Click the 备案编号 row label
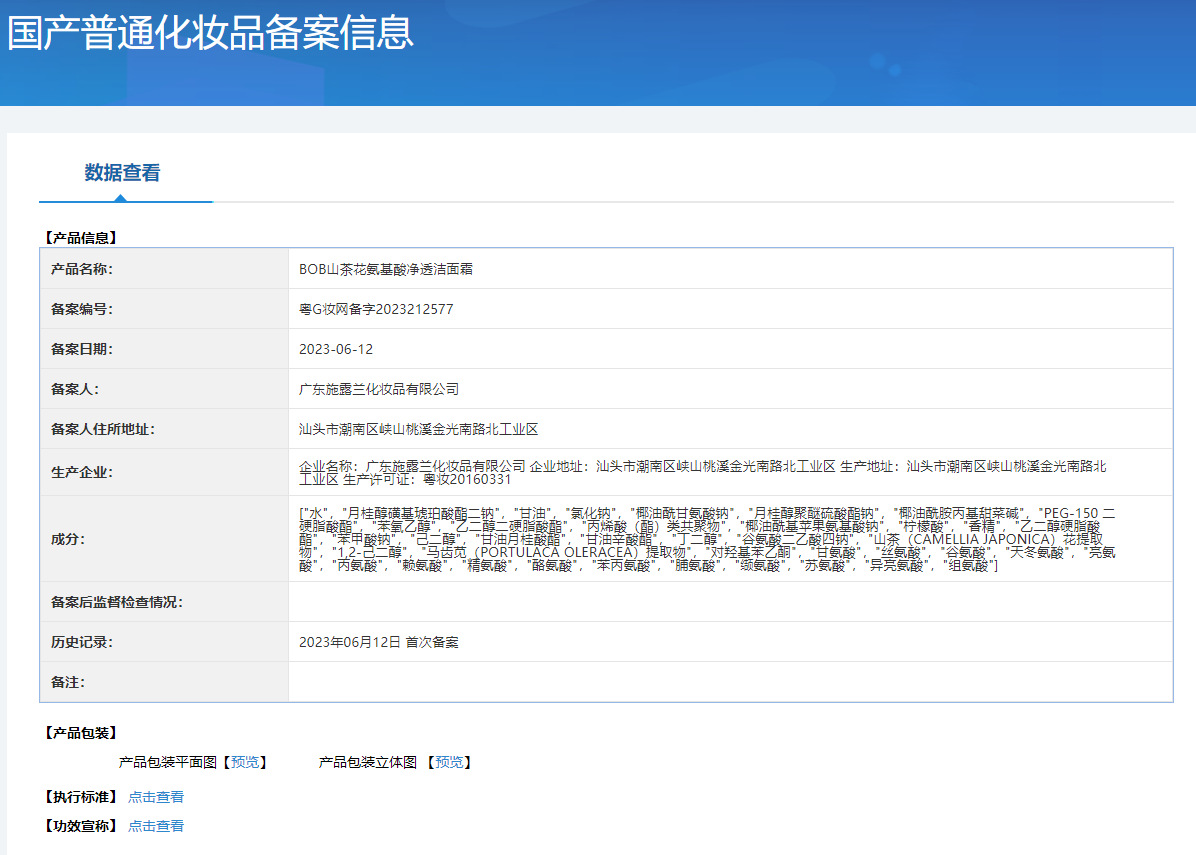This screenshot has height=855, width=1196. coord(82,309)
